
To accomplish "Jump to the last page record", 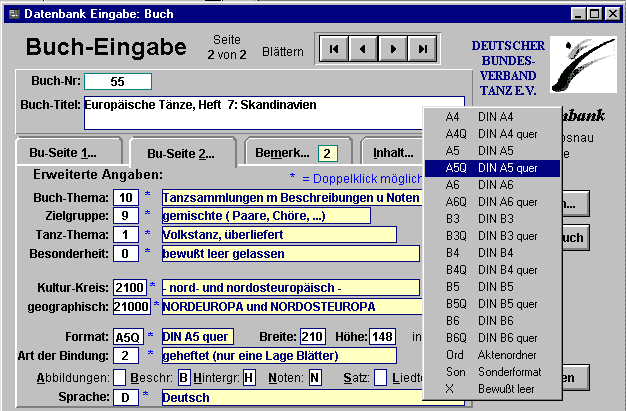I will coord(424,49).
